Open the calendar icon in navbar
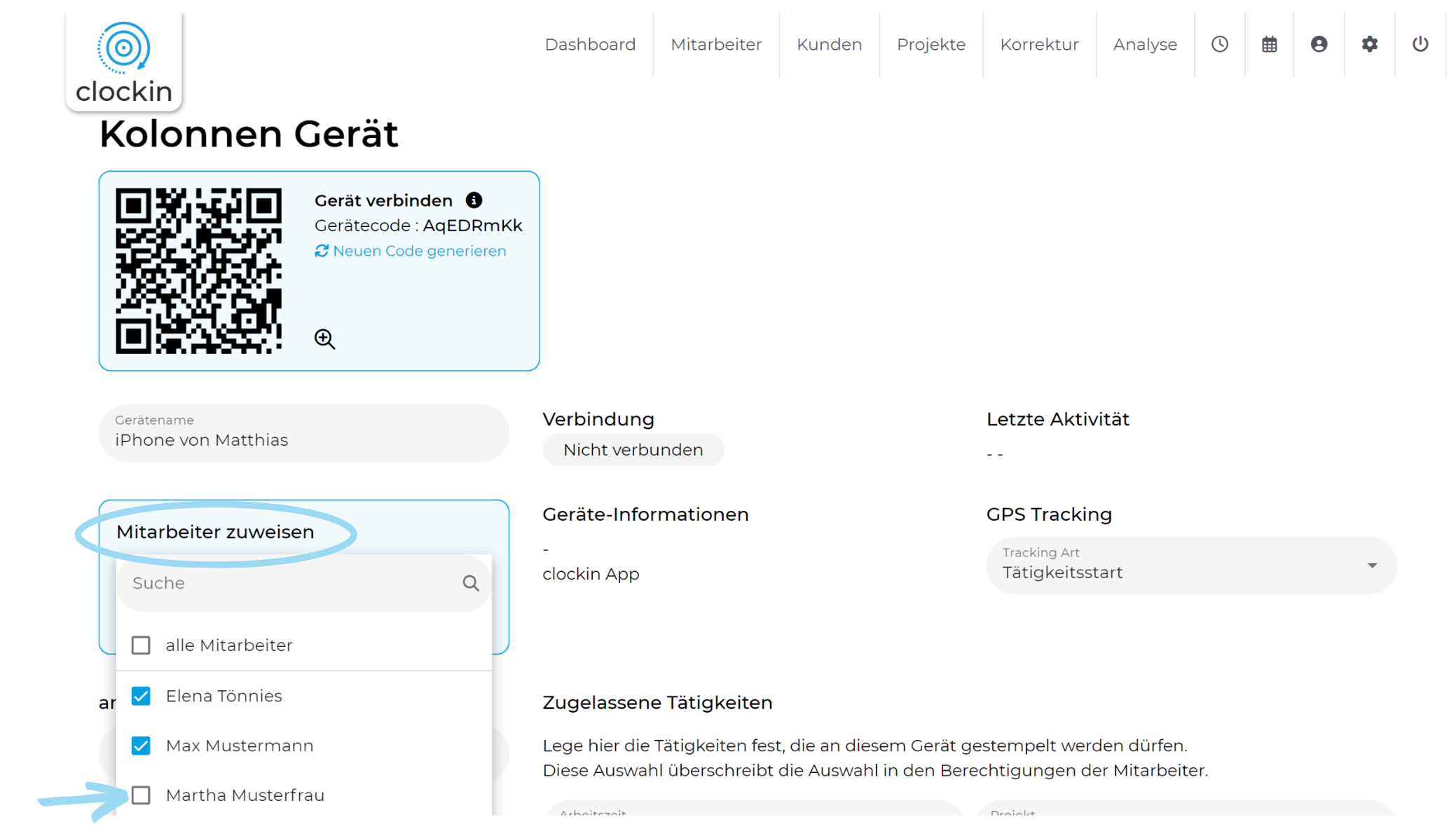The width and height of the screenshot is (1456, 836). (x=1270, y=44)
